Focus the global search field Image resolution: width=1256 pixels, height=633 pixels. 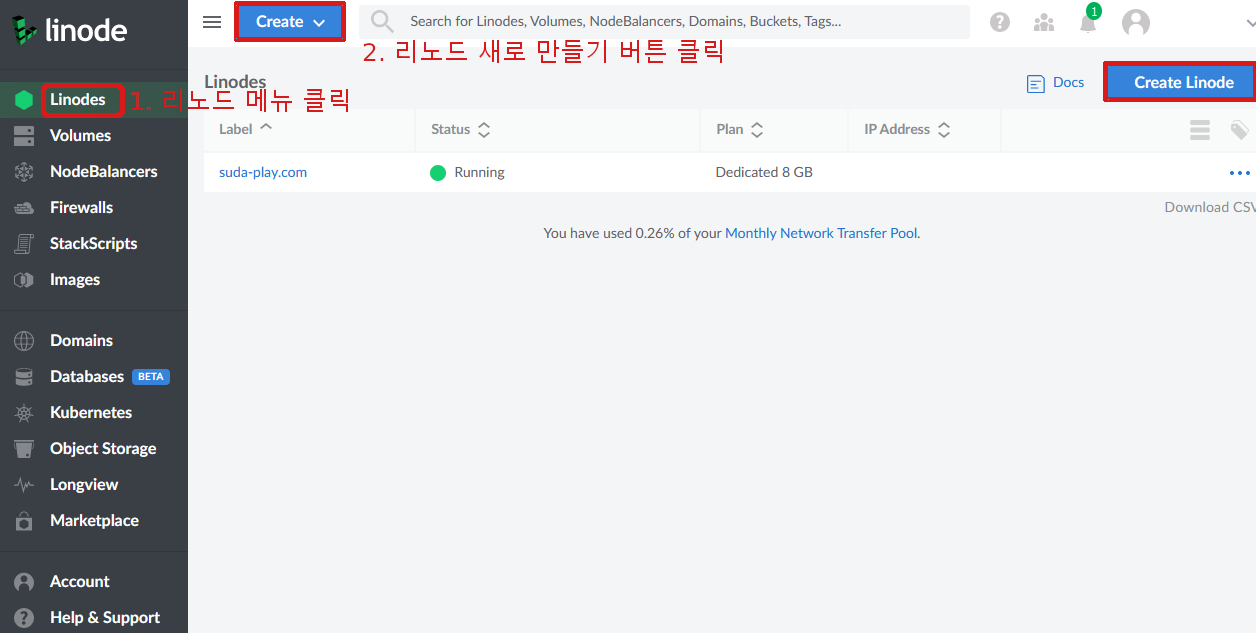click(664, 22)
